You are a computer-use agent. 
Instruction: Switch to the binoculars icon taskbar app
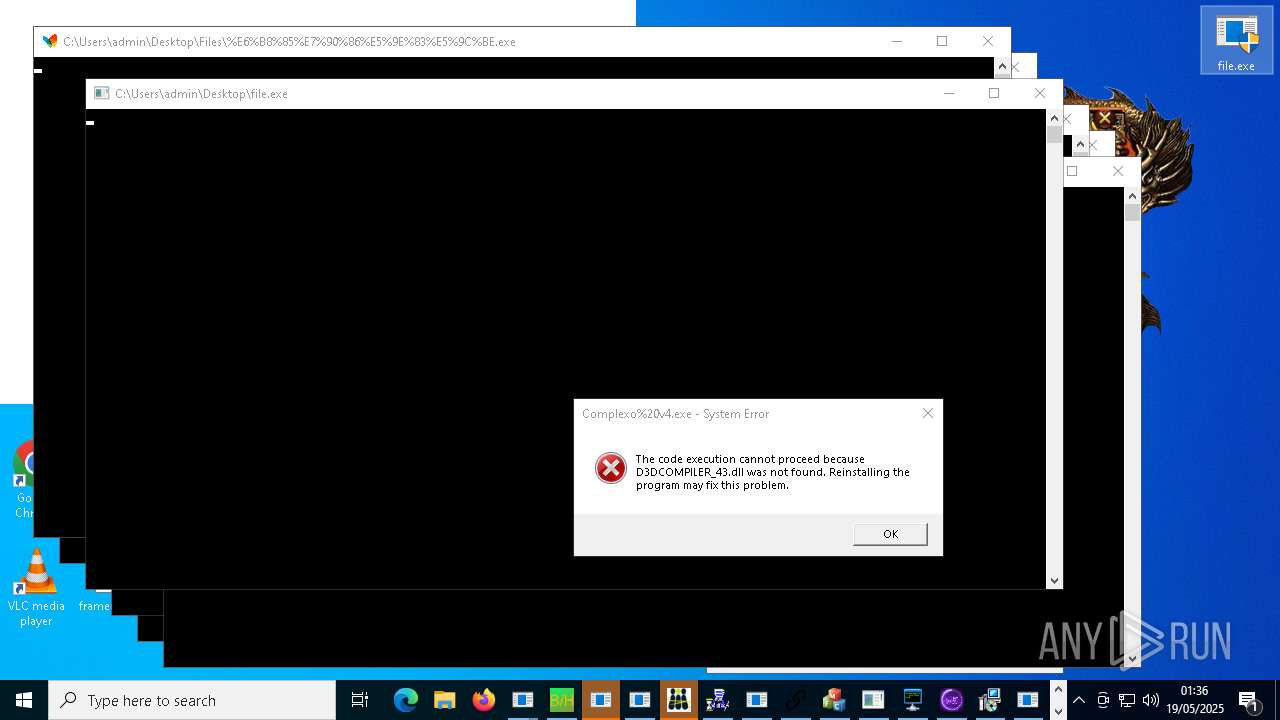[x=679, y=700]
